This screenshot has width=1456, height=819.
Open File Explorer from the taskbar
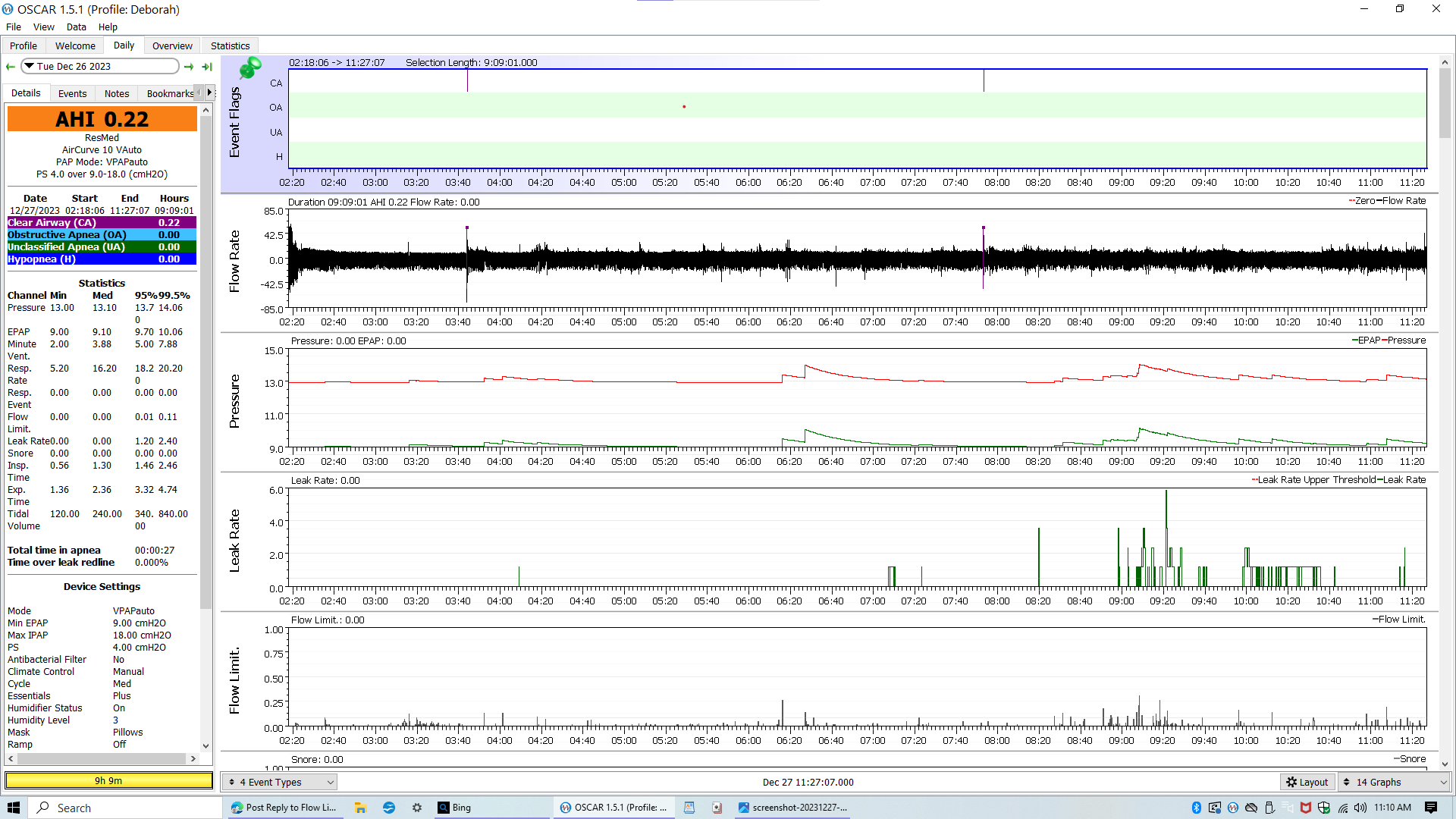coord(360,808)
